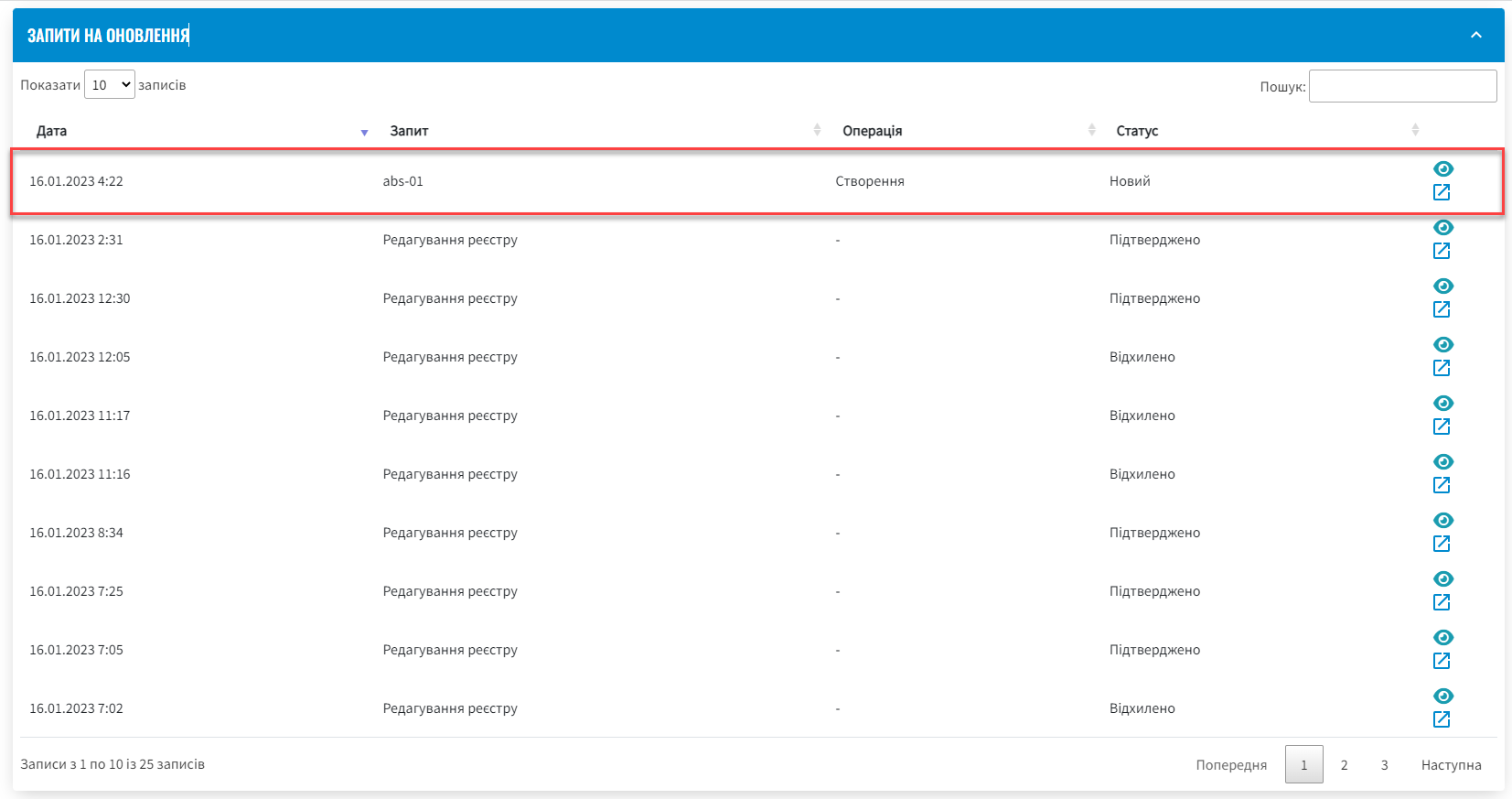View the 16.01.2023 2:31 request via eye icon
The width and height of the screenshot is (1512, 799).
[x=1442, y=228]
